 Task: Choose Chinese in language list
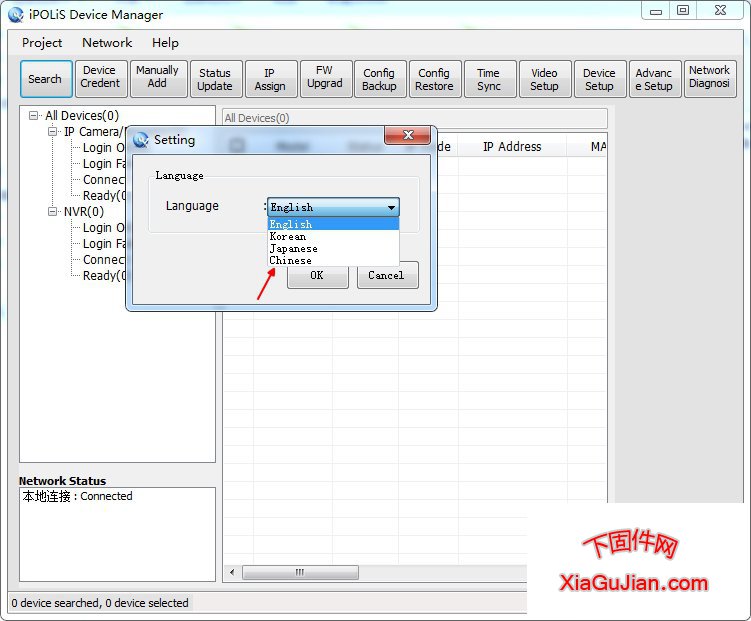[x=333, y=260]
